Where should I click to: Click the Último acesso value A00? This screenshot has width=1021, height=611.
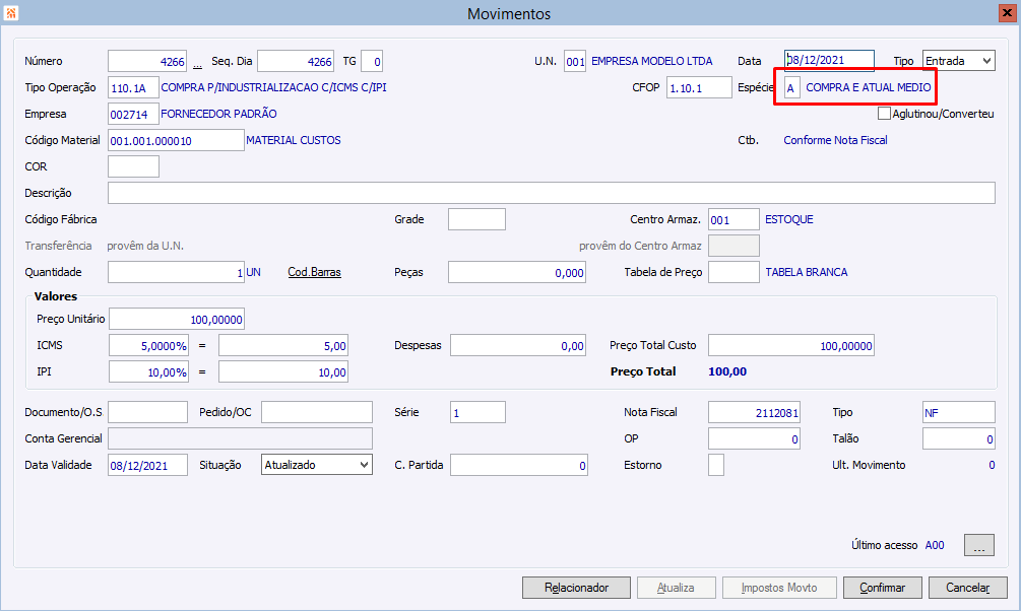pyautogui.click(x=934, y=545)
